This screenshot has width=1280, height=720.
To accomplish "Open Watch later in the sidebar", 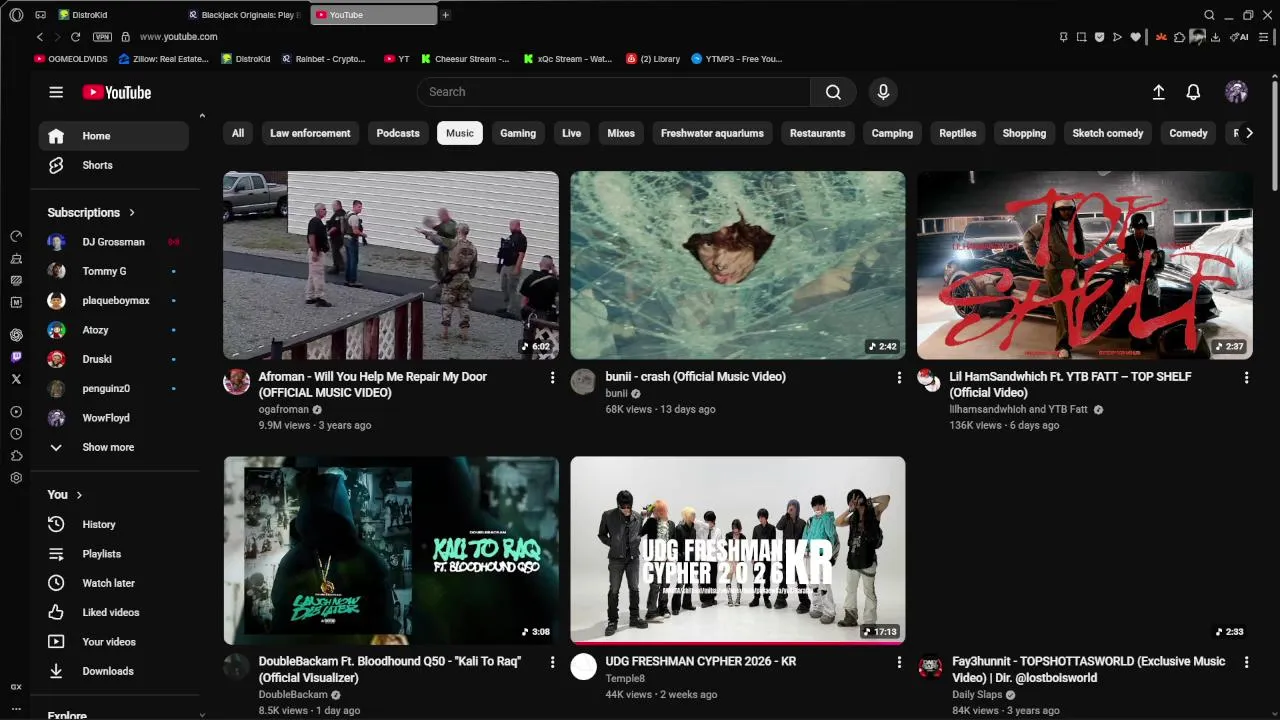I will [113, 583].
